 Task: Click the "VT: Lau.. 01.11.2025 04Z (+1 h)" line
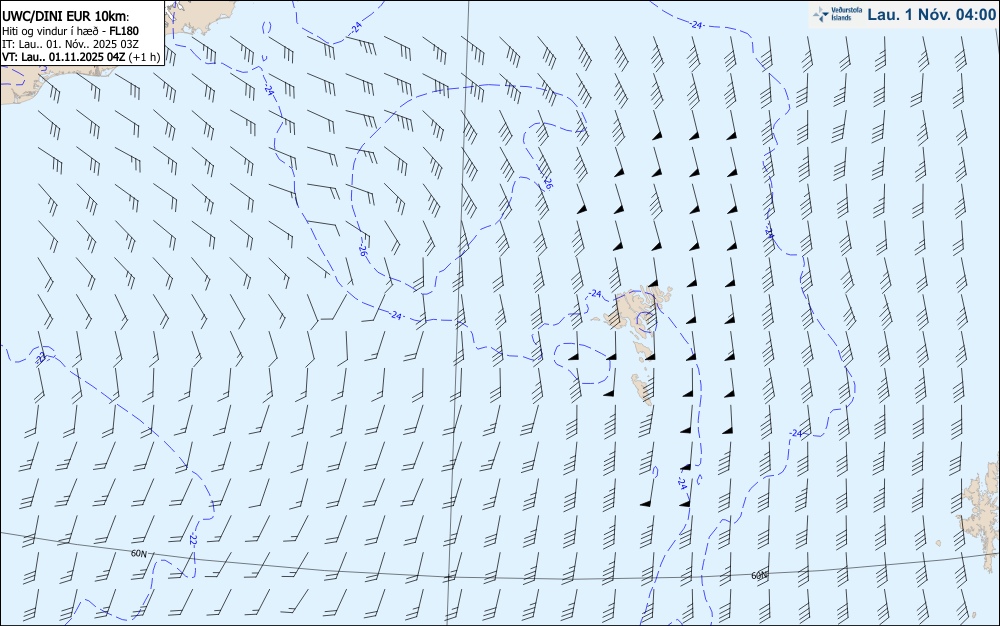[81, 57]
